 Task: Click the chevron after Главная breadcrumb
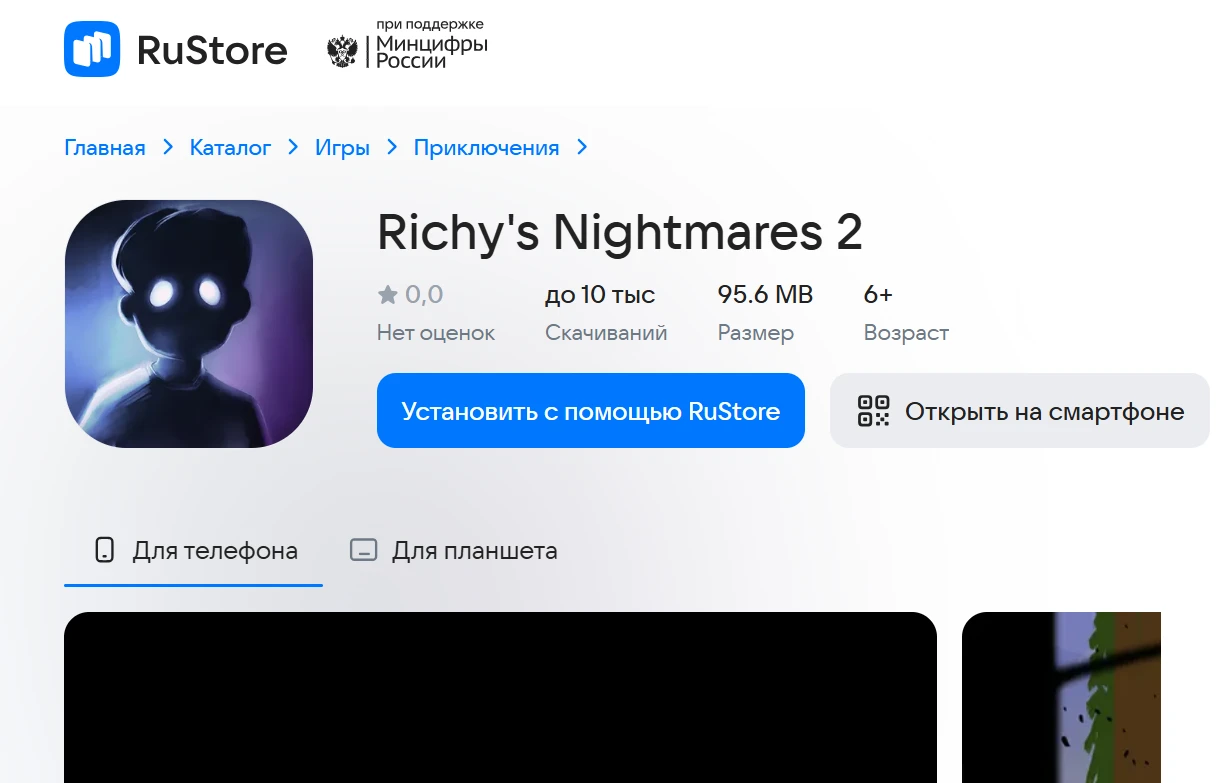168,148
